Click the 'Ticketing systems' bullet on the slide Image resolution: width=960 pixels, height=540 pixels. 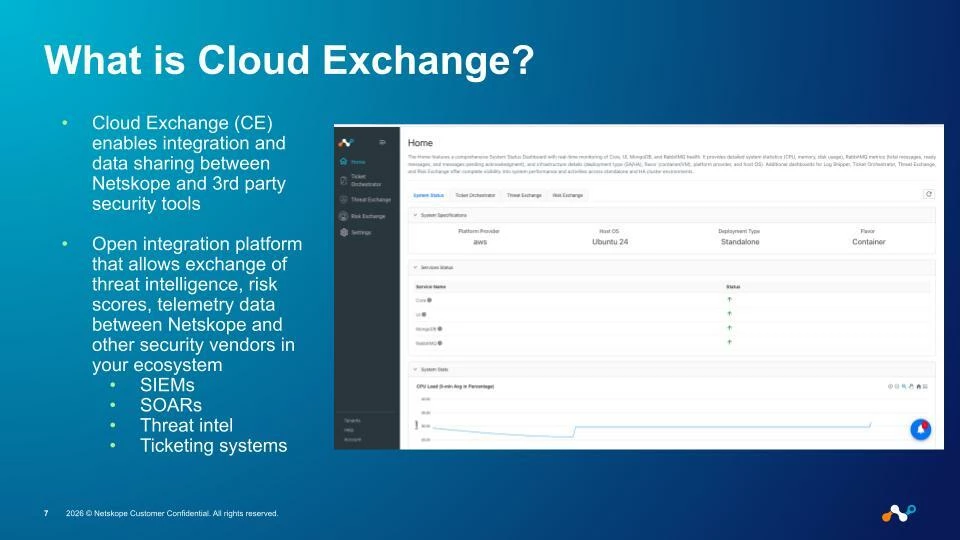click(213, 446)
